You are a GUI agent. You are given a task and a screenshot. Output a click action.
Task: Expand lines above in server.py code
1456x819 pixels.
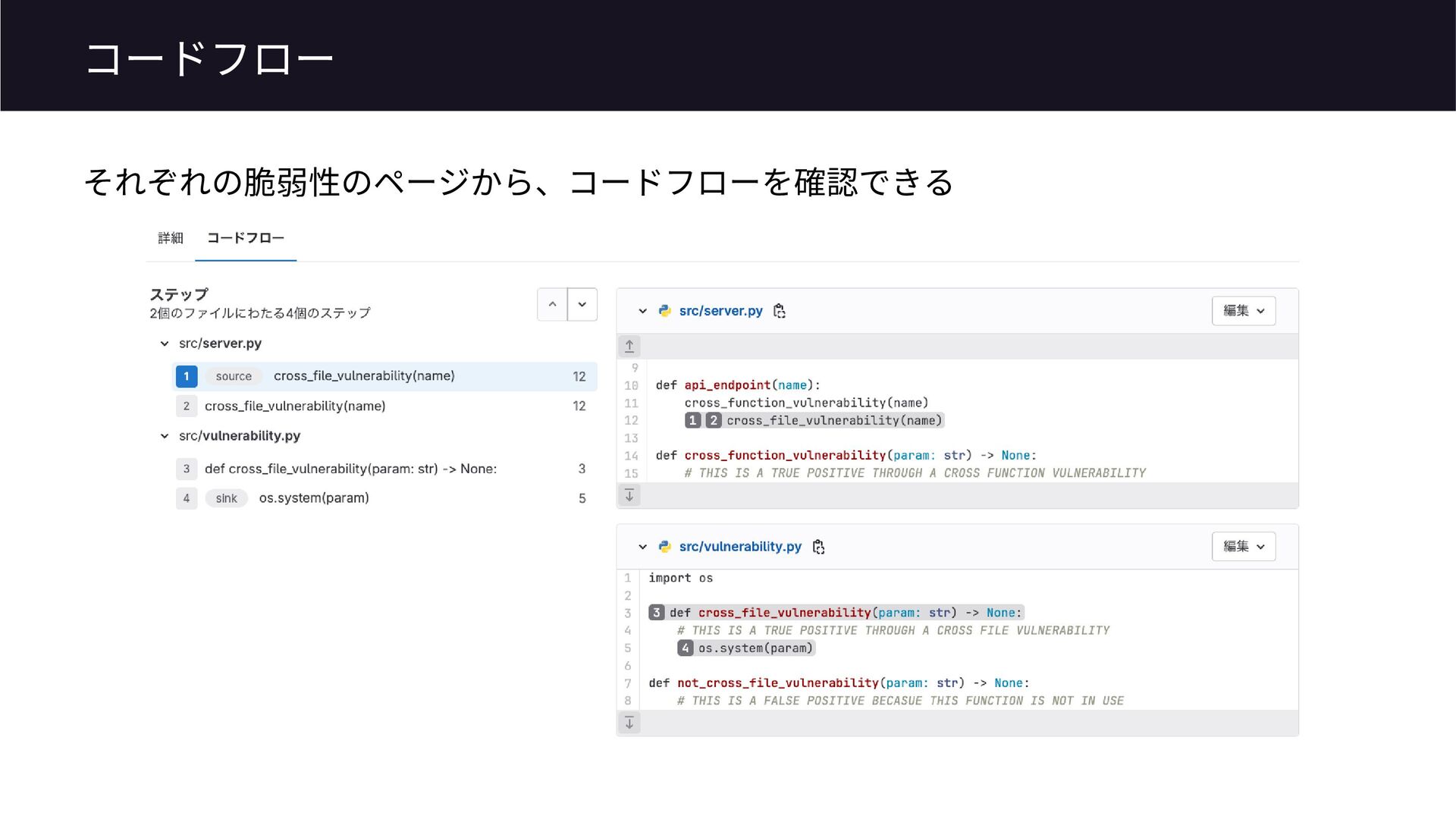tap(629, 347)
